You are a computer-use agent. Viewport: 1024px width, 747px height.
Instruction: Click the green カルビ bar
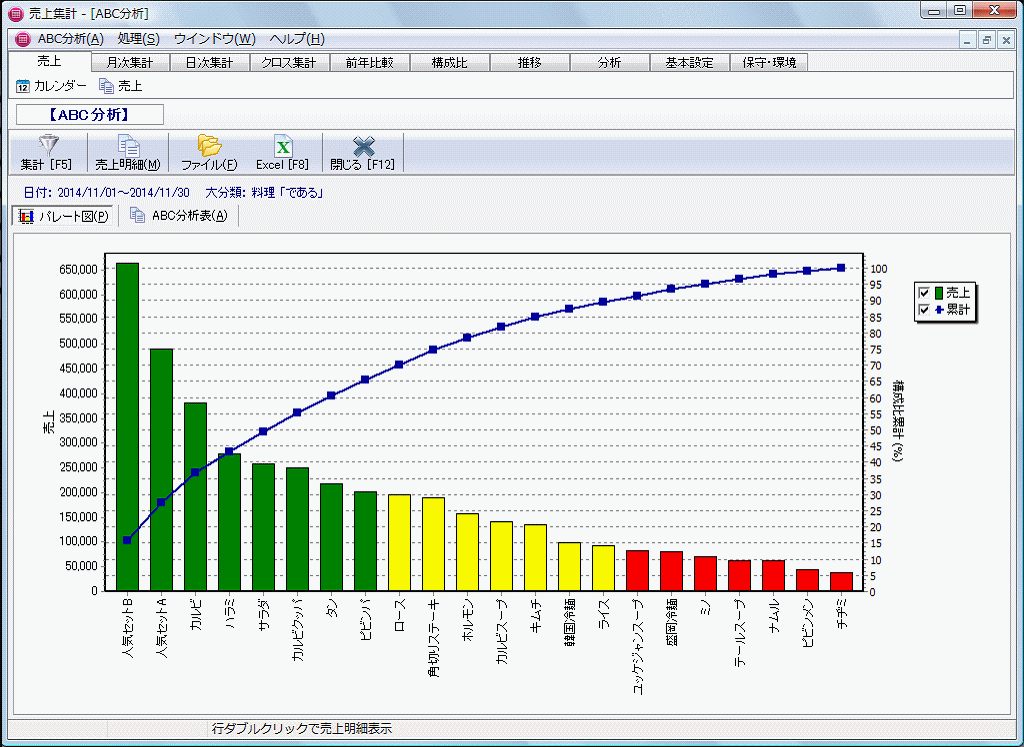(195, 497)
